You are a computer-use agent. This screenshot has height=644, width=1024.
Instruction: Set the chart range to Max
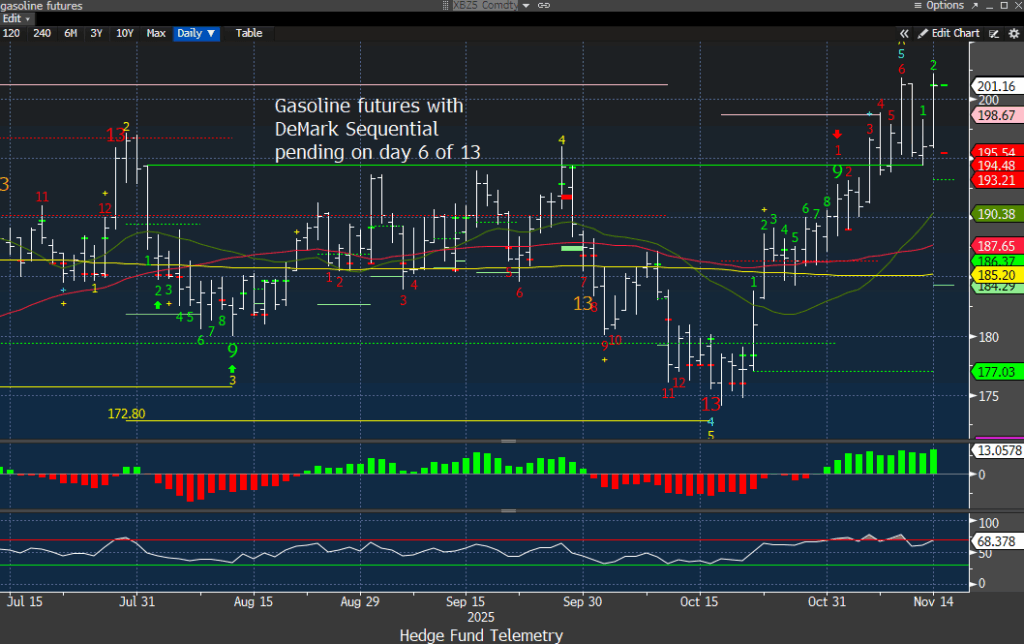pyautogui.click(x=156, y=33)
